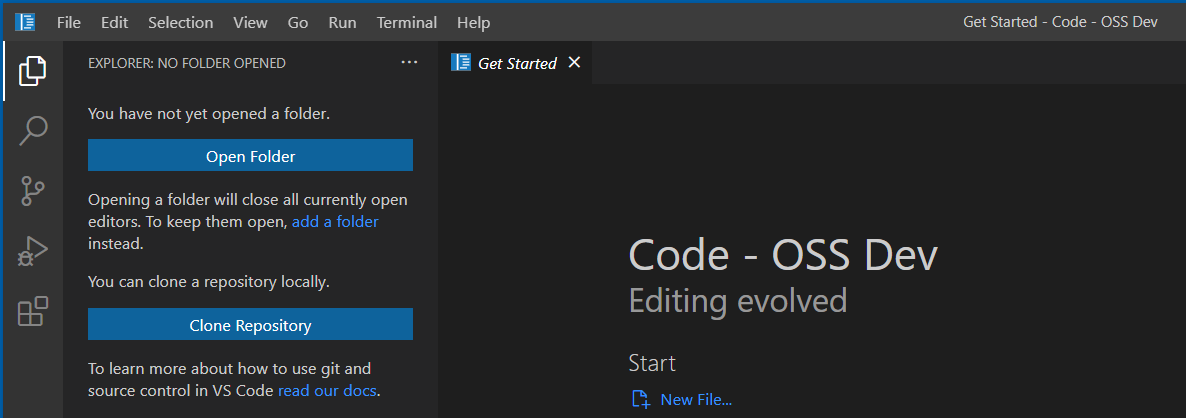Screen dimensions: 1186x418
Task: Open the Selection menu
Action: tap(181, 23)
